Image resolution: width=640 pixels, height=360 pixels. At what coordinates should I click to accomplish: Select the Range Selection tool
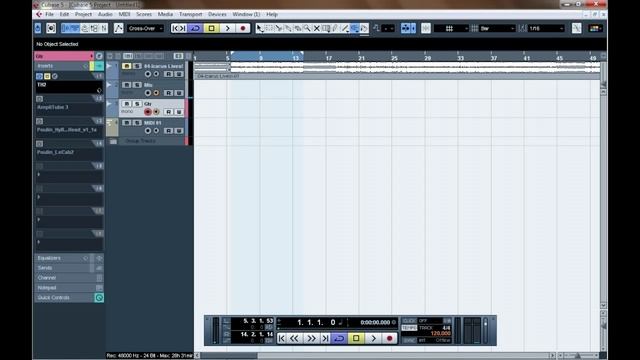269,28
